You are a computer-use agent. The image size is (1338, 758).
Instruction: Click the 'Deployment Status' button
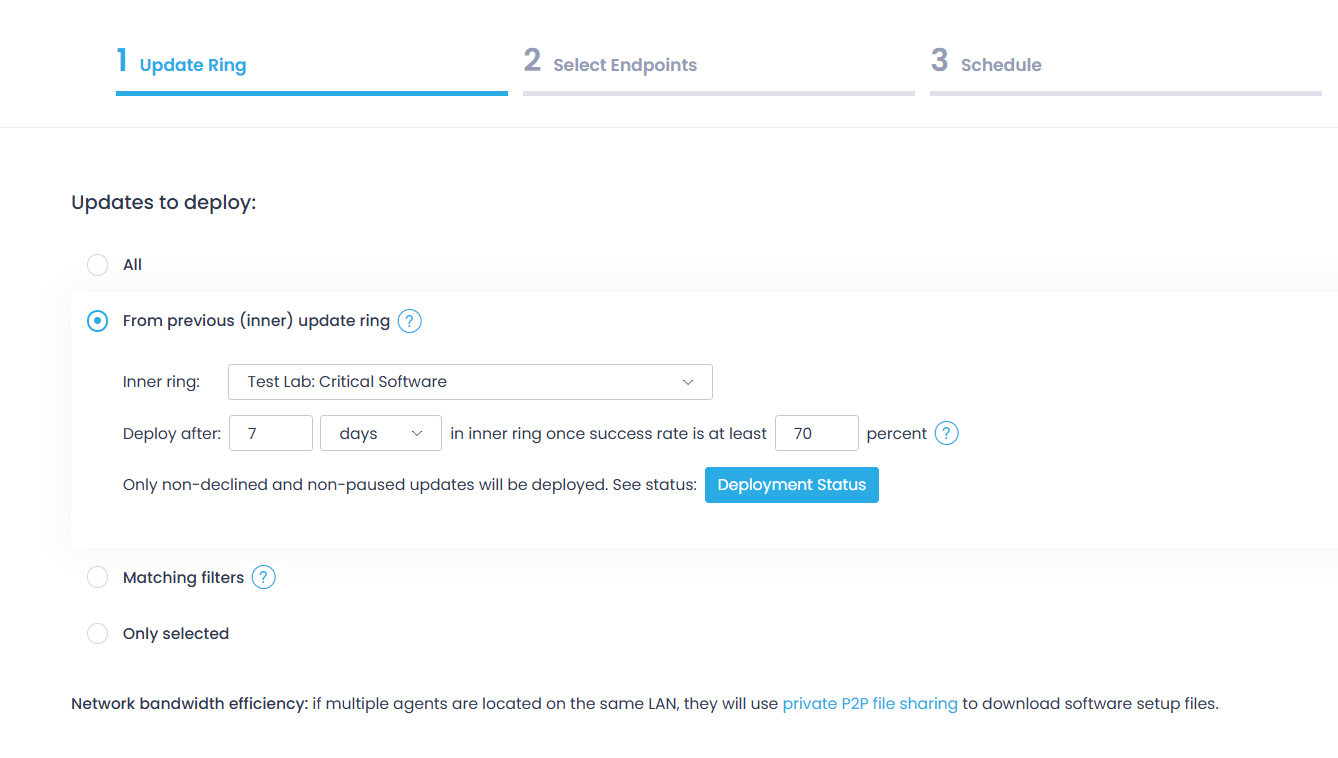[791, 484]
